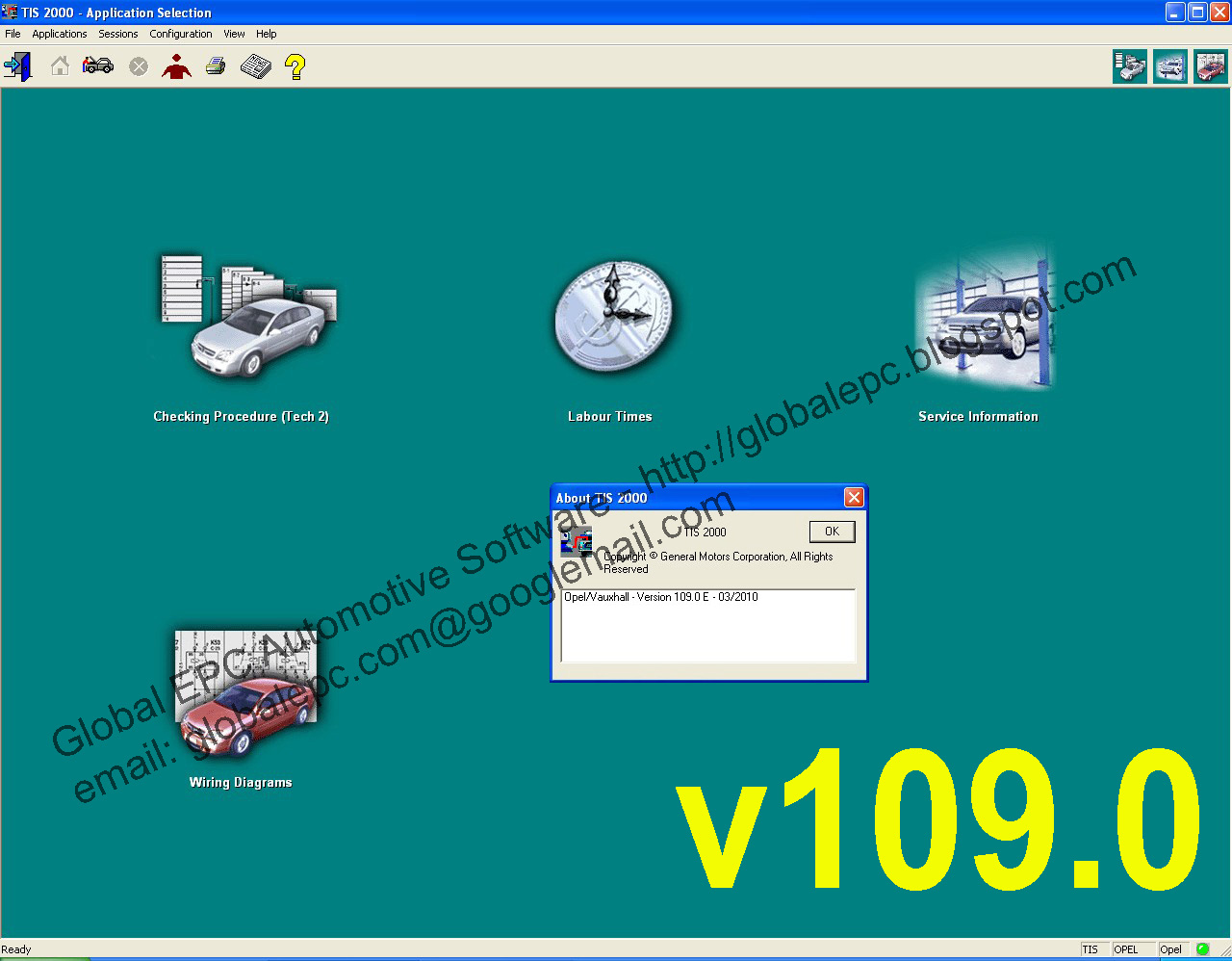Open the Labour Times clock image
1232x961 pixels.
pos(614,316)
